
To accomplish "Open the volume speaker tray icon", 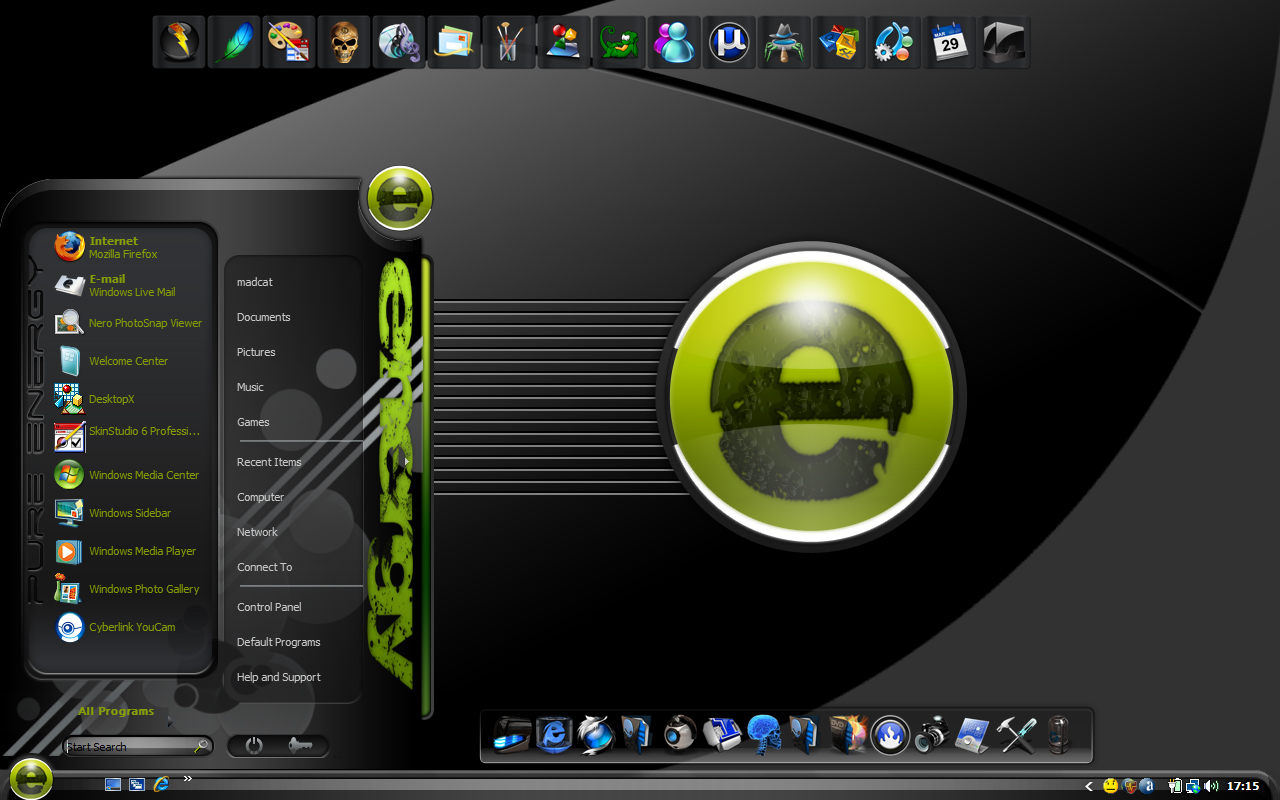I will tap(1211, 786).
